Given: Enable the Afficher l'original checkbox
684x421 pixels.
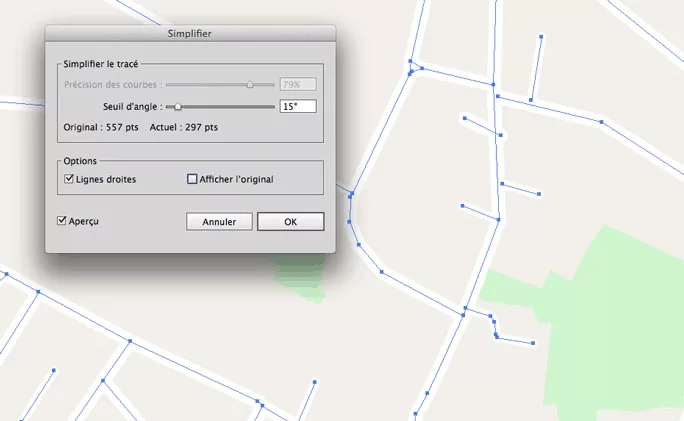Looking at the screenshot, I should click(193, 180).
